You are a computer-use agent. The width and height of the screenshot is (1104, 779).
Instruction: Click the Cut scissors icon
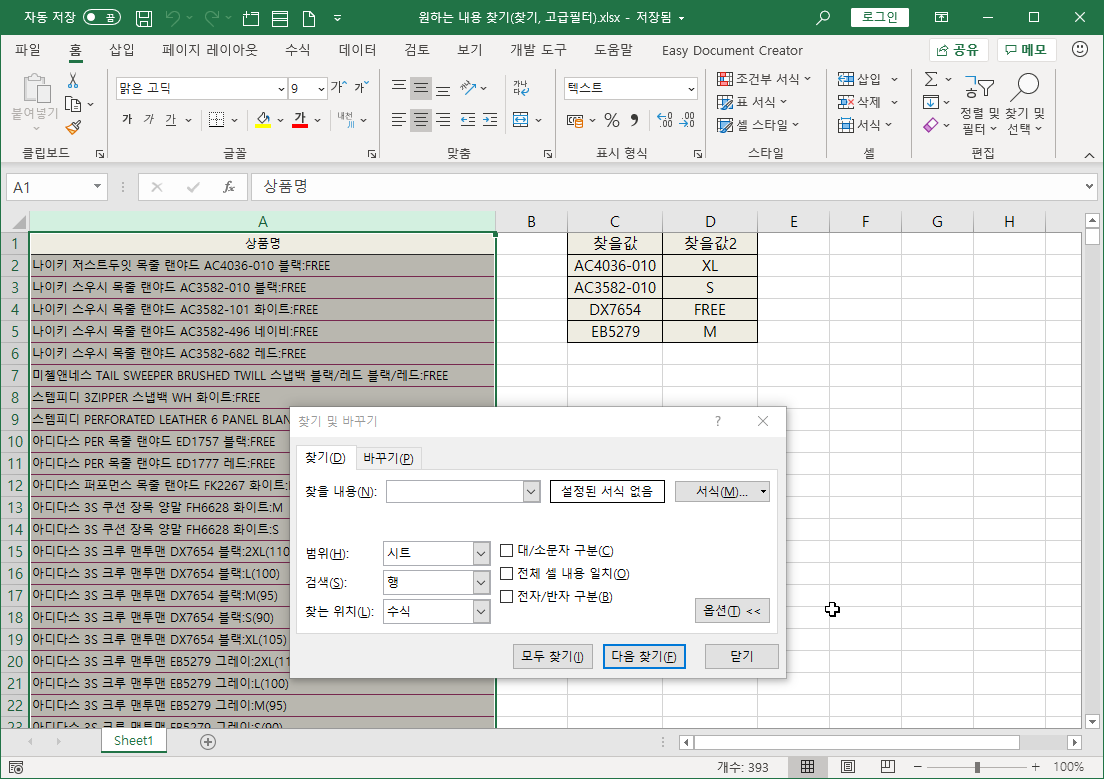tap(73, 80)
